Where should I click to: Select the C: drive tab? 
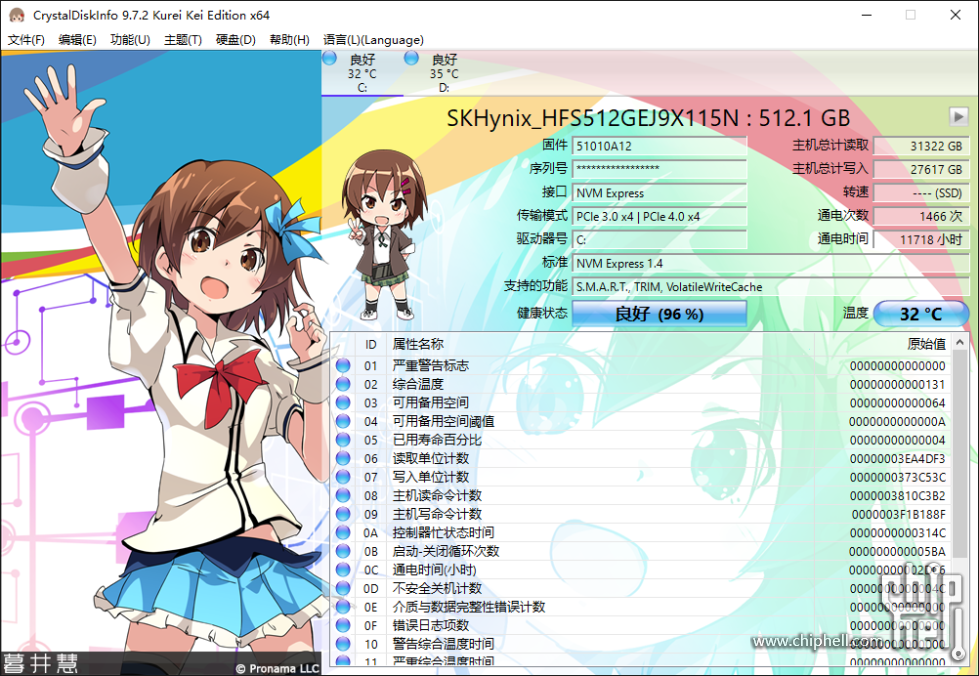pos(362,75)
